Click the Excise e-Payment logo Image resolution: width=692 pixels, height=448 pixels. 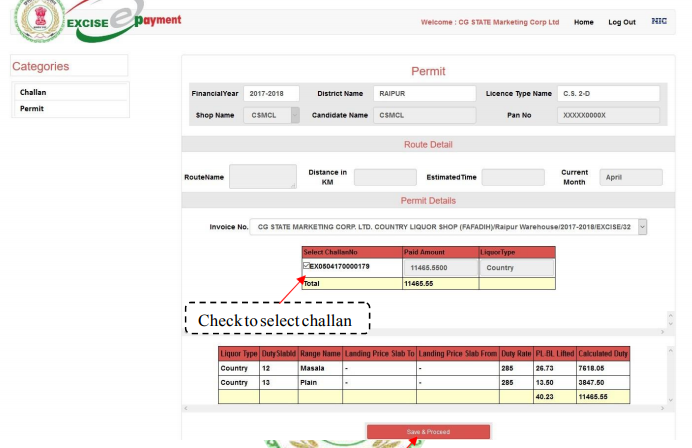pos(120,21)
